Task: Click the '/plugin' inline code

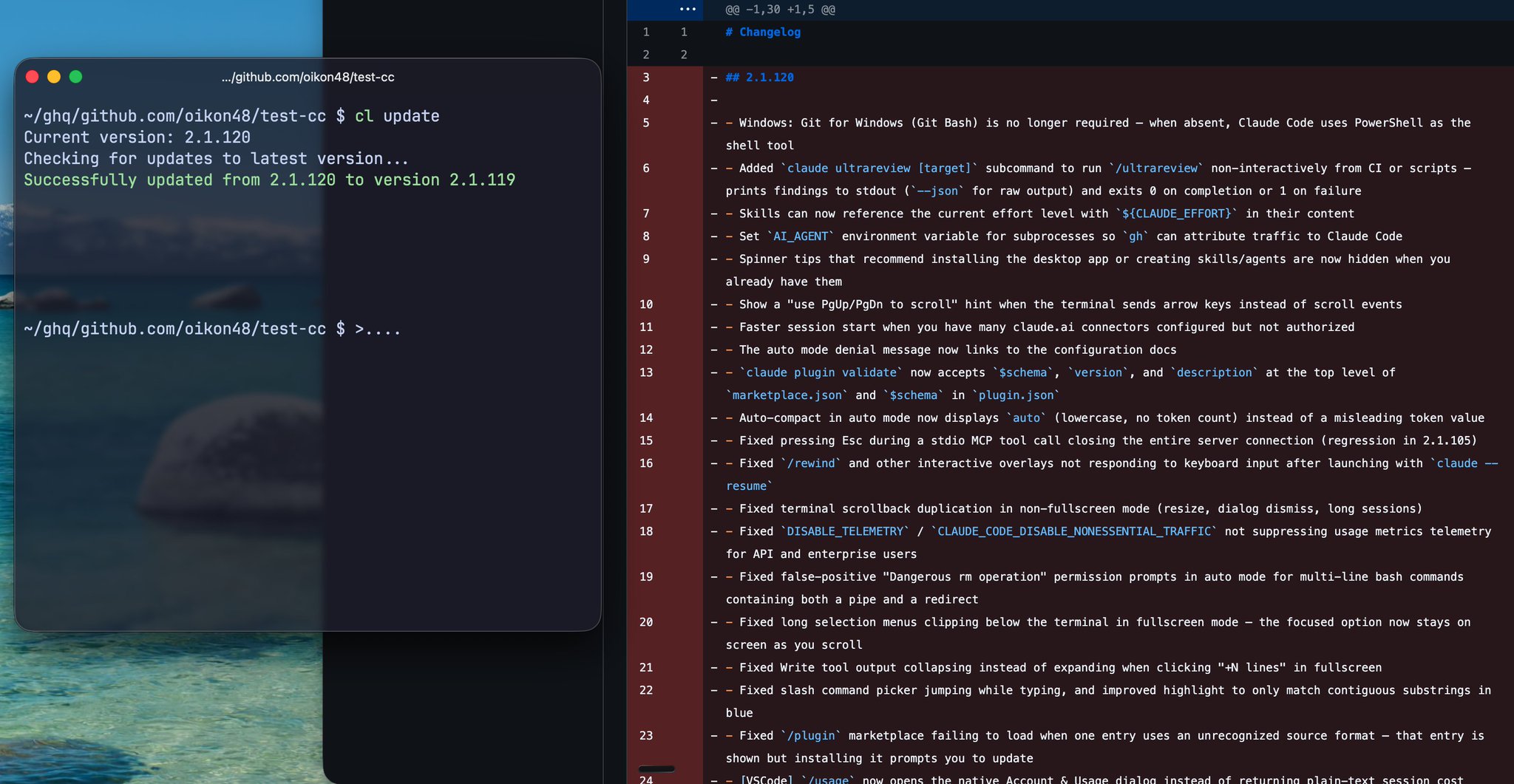Action: tap(811, 736)
